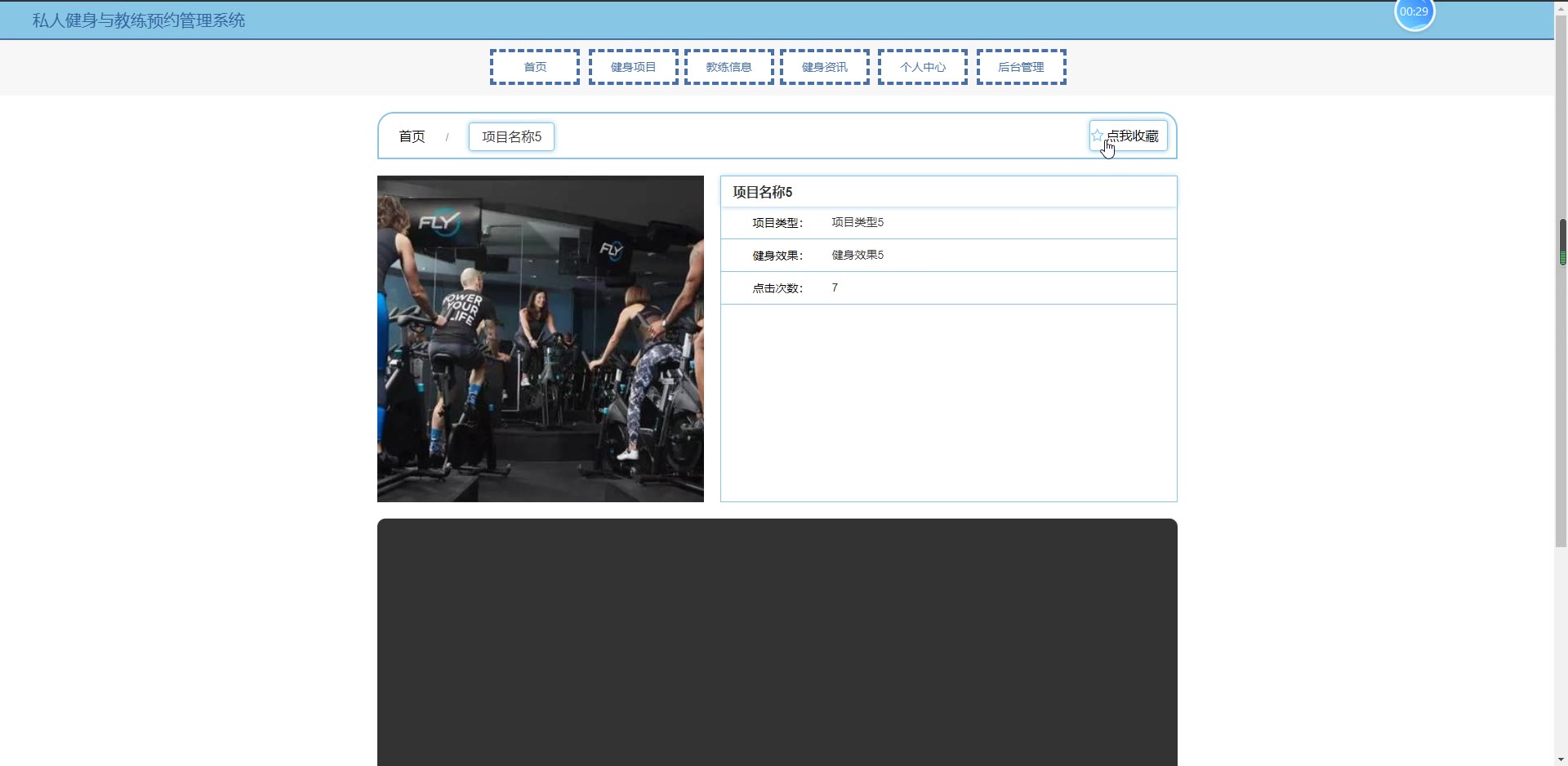
Task: Select the 健身效果5 value text
Action: pos(857,255)
